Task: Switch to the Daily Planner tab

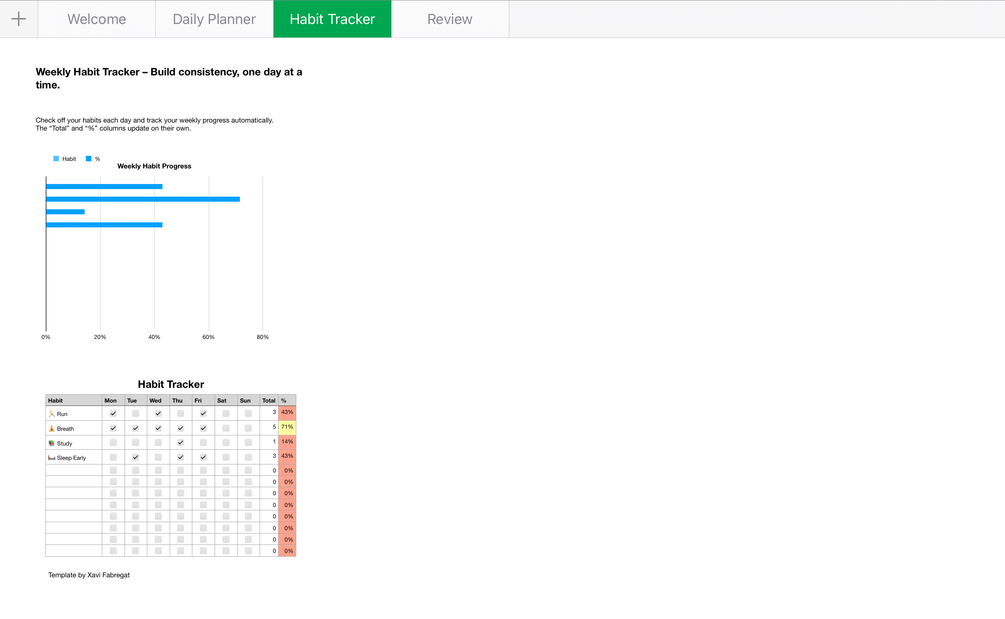Action: [214, 19]
